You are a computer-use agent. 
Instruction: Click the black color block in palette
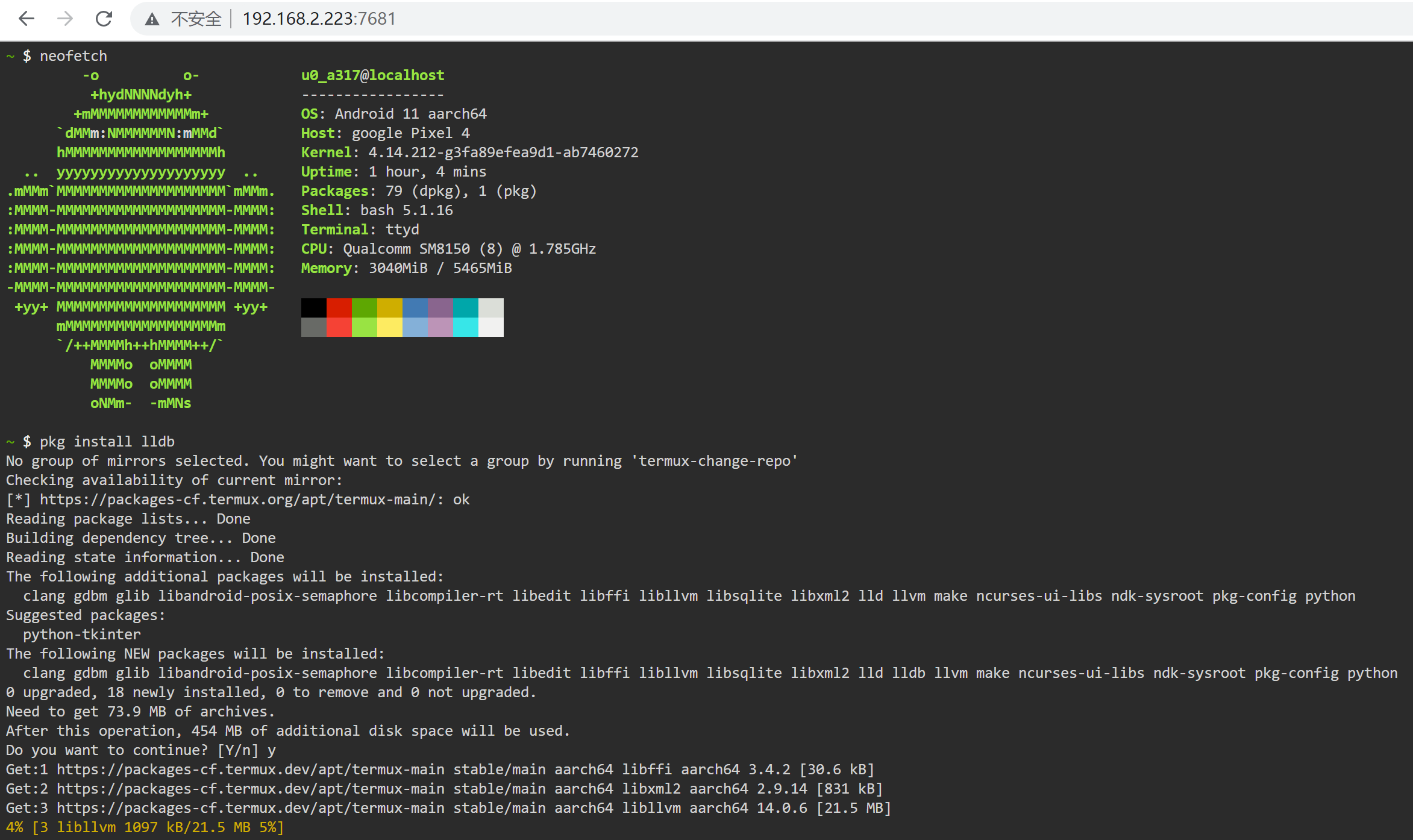click(x=313, y=307)
